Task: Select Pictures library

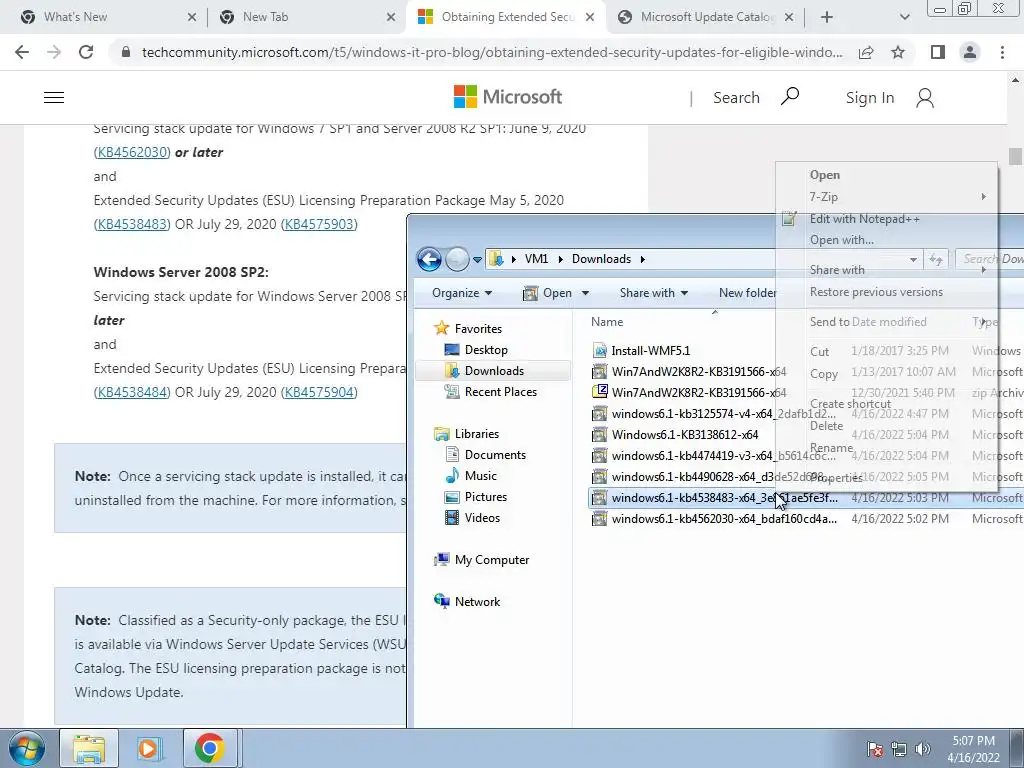Action: [485, 496]
